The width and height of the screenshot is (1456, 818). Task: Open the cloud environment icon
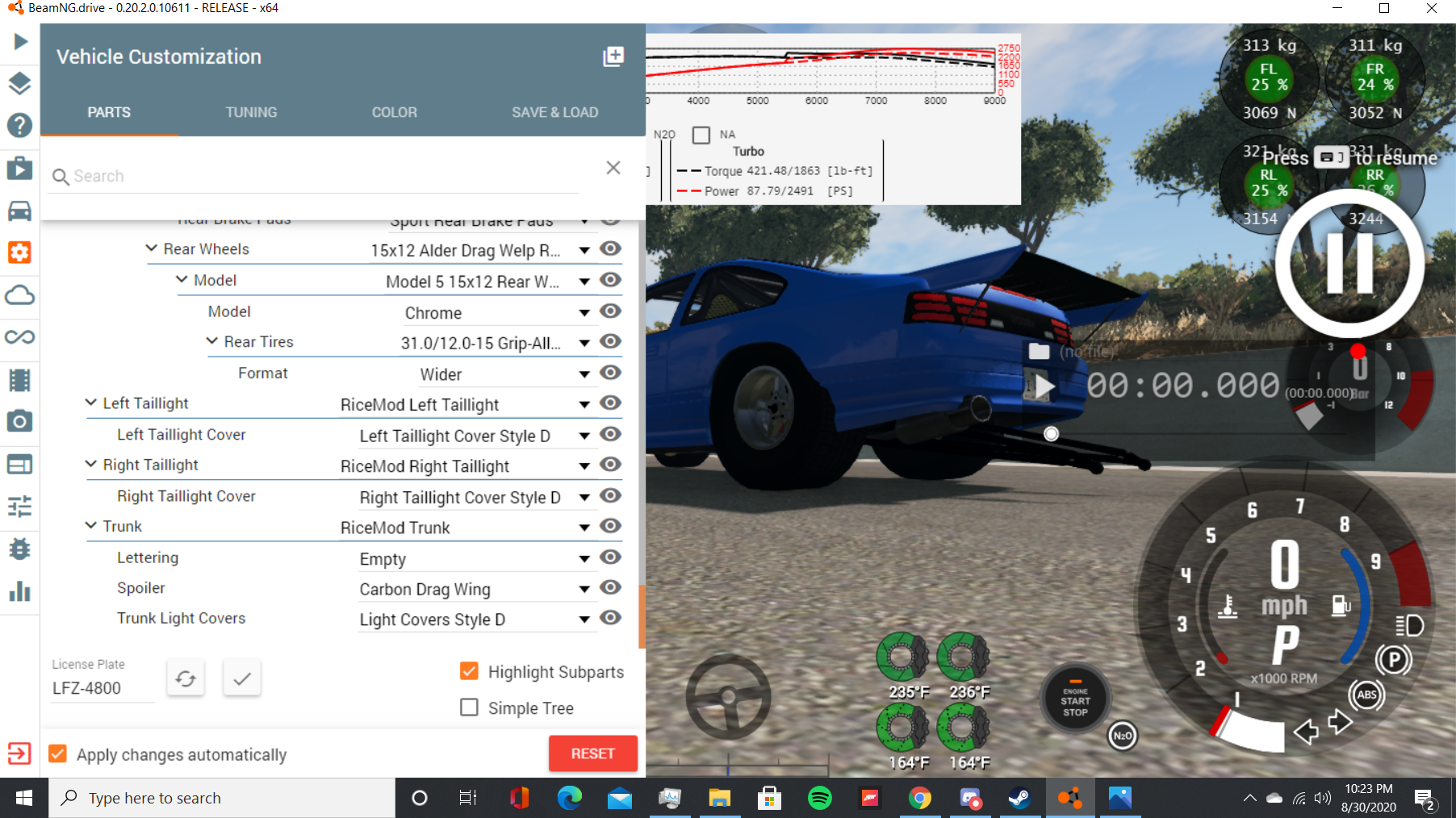(x=19, y=294)
